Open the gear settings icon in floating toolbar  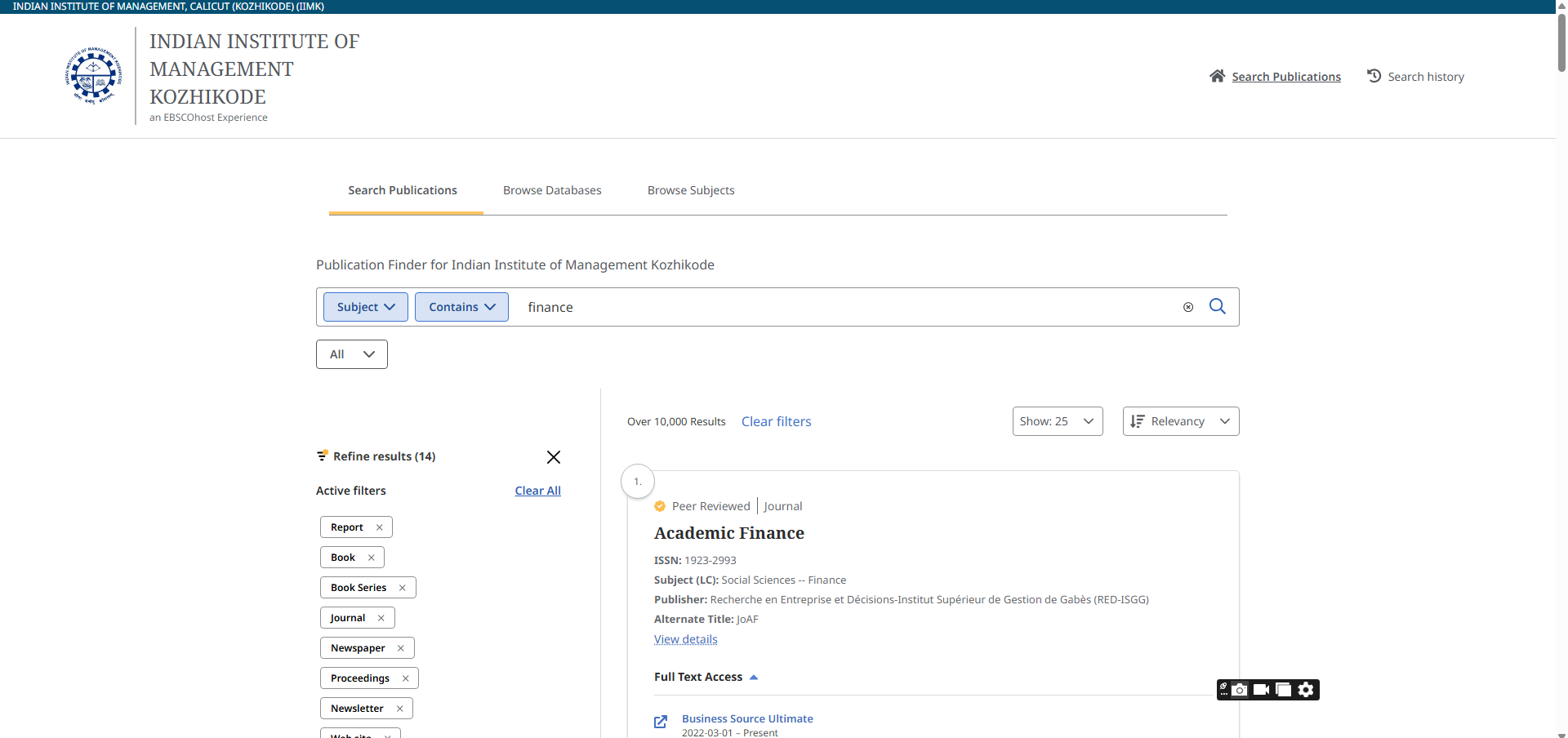[1306, 690]
